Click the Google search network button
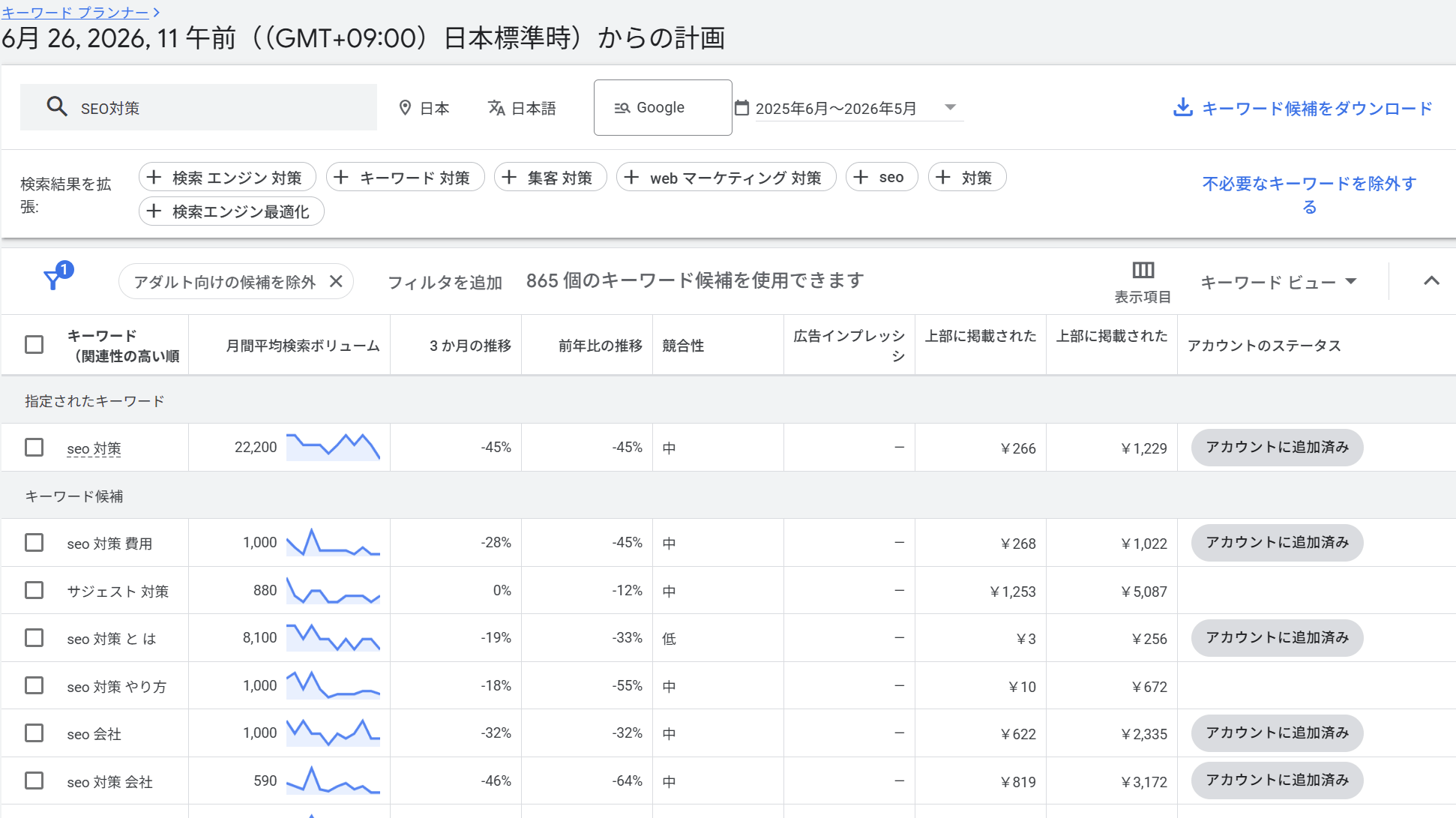 tap(663, 107)
